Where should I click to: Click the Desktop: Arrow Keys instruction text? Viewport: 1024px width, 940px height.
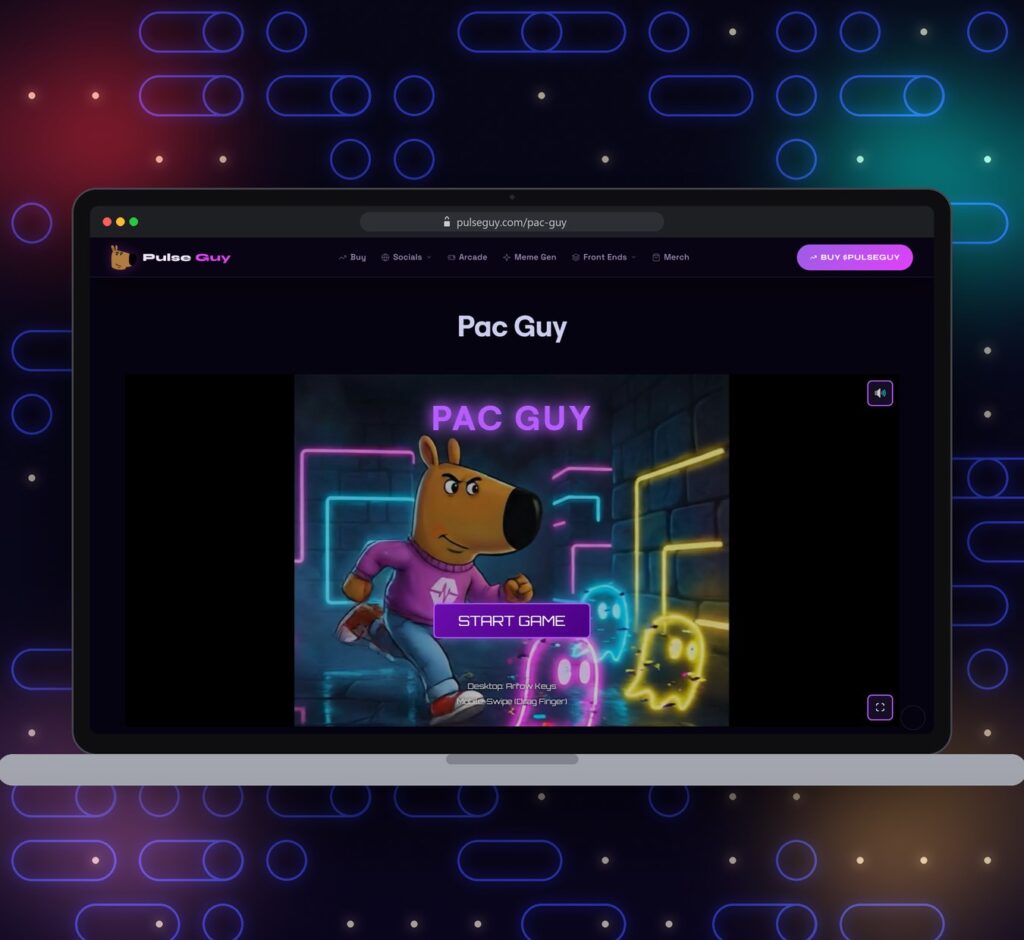(x=511, y=686)
